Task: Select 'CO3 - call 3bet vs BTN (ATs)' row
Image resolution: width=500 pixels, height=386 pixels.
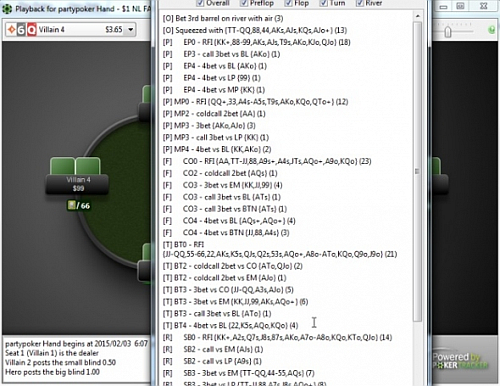Action: point(225,209)
